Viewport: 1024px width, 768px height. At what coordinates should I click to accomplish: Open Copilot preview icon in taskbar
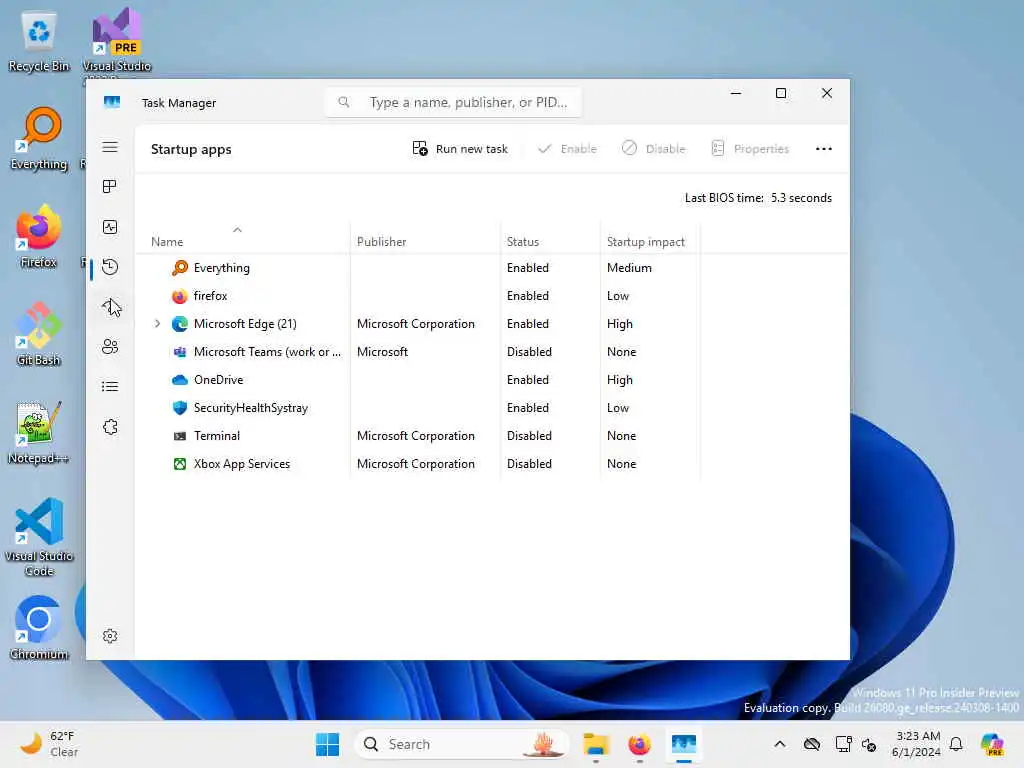pos(993,744)
